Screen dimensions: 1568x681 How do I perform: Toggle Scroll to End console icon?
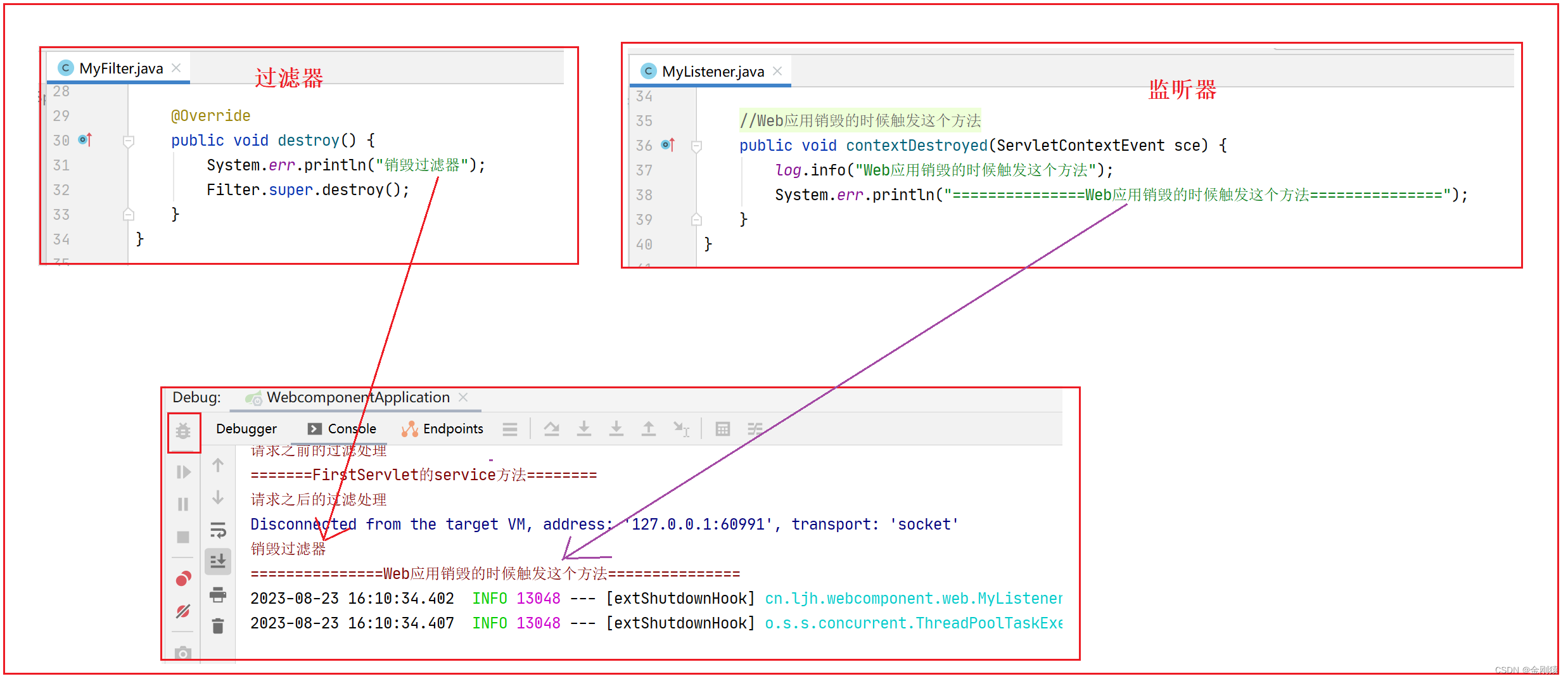[x=218, y=562]
